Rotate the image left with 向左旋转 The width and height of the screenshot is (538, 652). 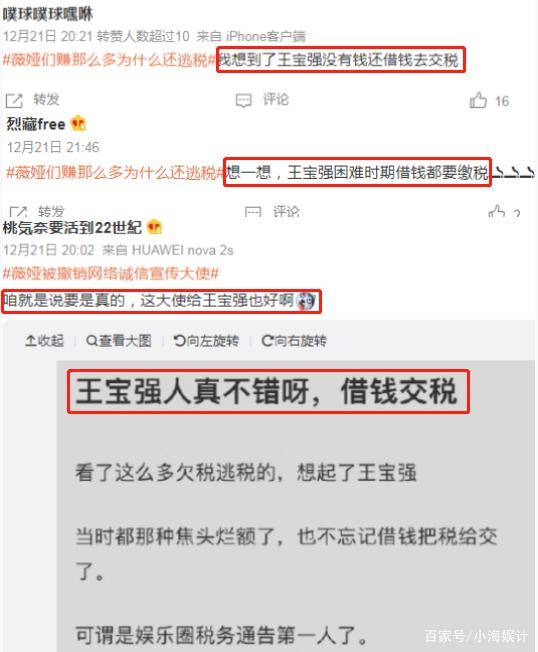point(206,341)
